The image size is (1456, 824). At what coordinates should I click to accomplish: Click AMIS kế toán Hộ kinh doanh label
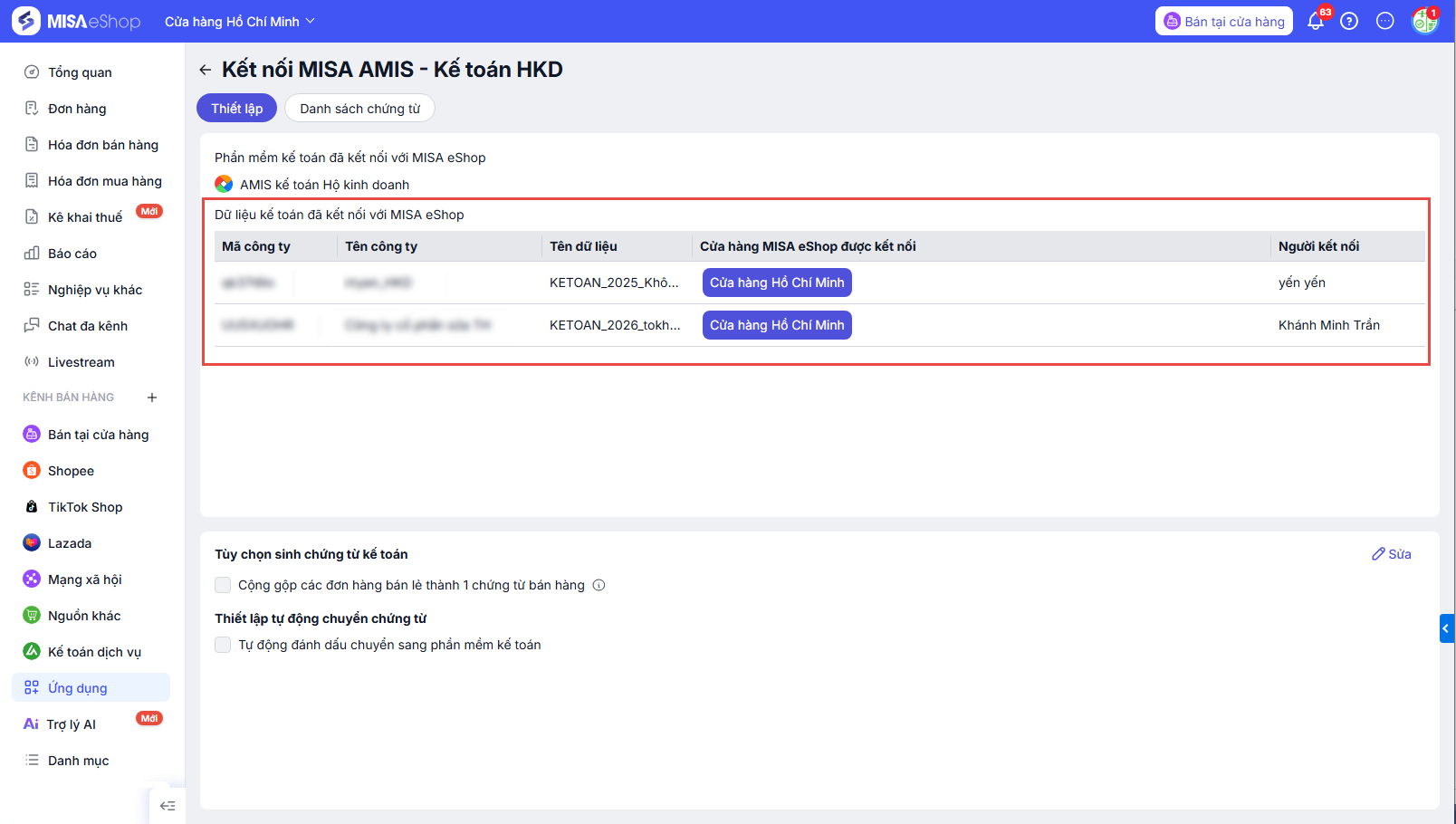(x=324, y=185)
